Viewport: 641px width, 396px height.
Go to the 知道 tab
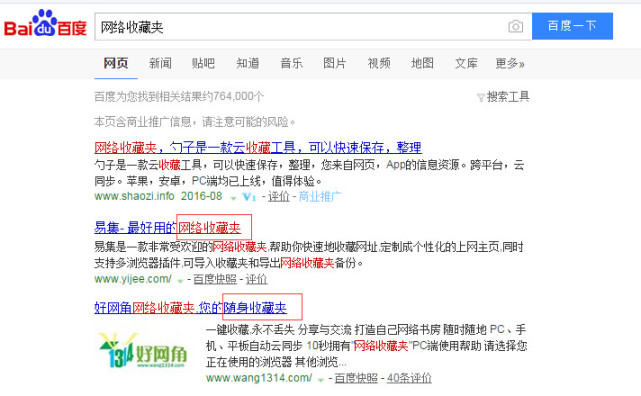click(248, 63)
